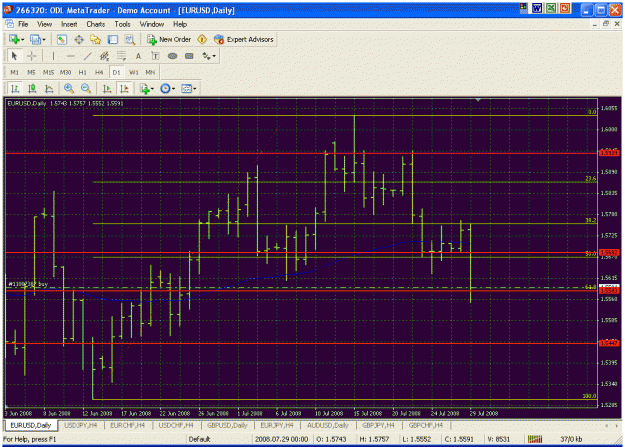Select the ellipse drawing tool
Viewport: 625px width, 447px height.
pos(172,56)
